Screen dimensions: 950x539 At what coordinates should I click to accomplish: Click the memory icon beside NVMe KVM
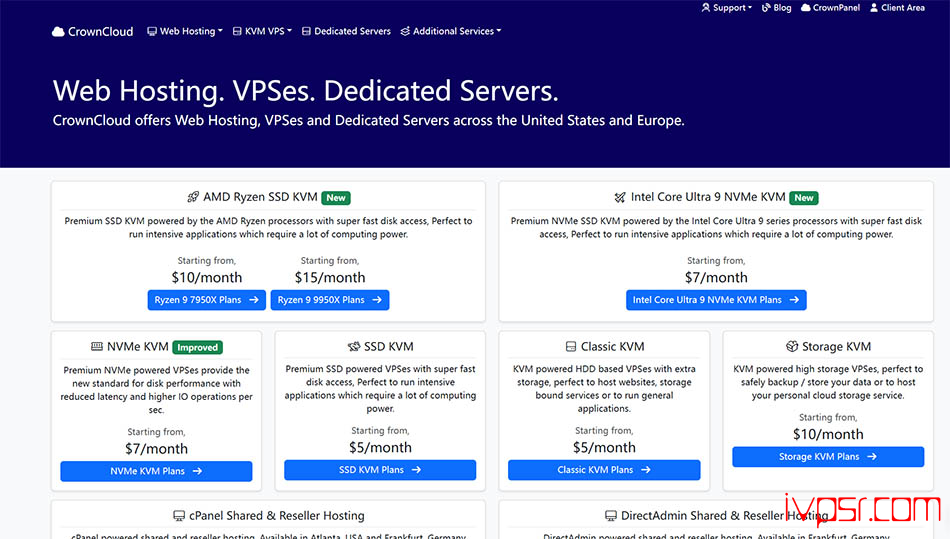pyautogui.click(x=96, y=346)
